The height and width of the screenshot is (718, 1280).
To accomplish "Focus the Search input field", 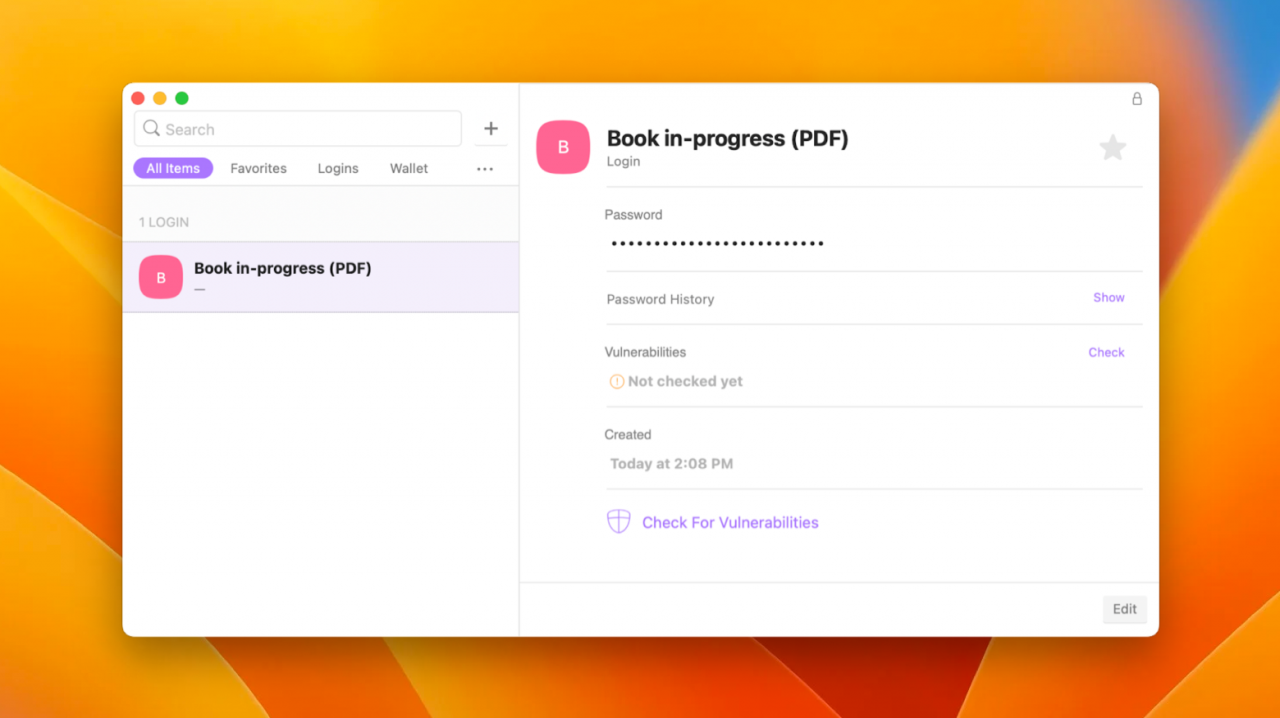I will point(298,129).
